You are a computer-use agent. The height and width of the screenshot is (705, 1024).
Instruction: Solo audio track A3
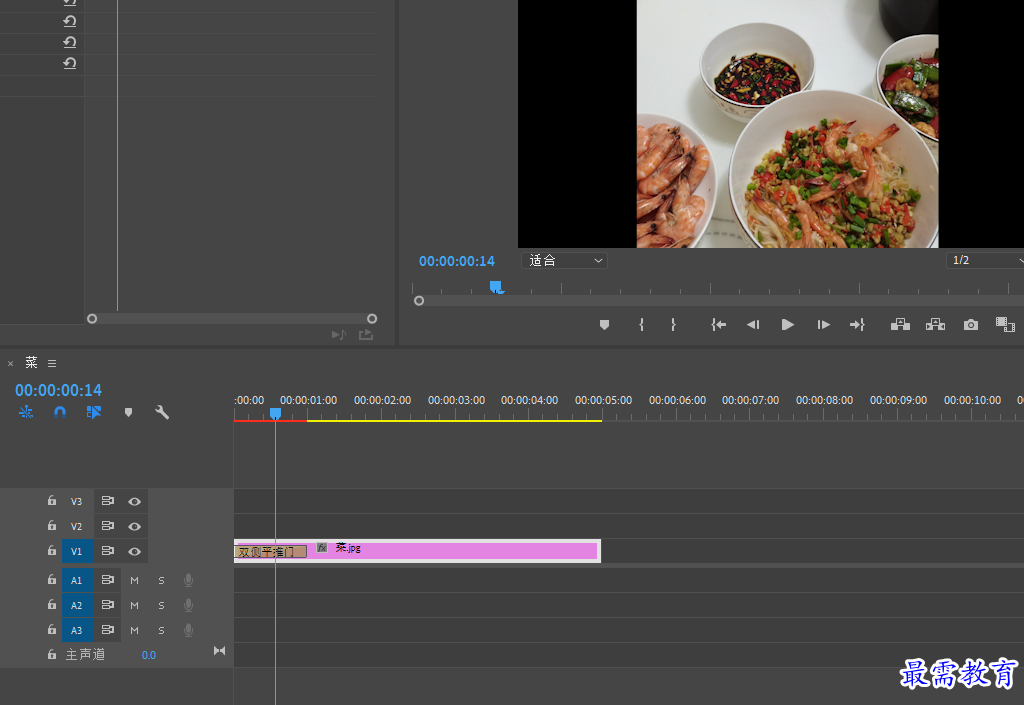pyautogui.click(x=161, y=630)
